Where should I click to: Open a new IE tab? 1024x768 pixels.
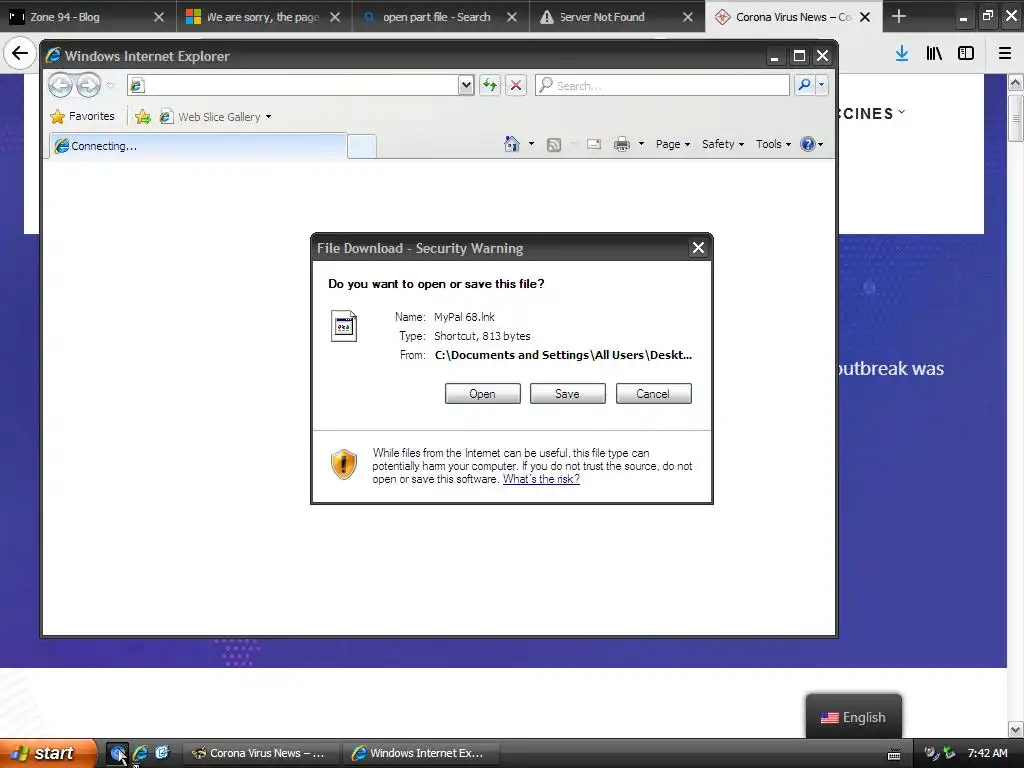(x=362, y=146)
